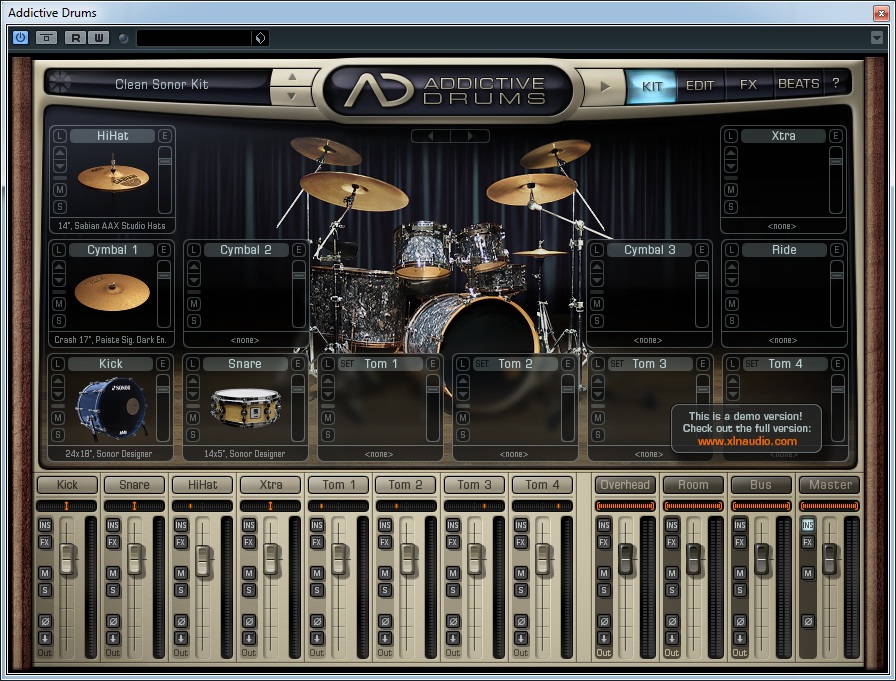Adjust the HiHat channel pan control
The width and height of the screenshot is (896, 681).
pyautogui.click(x=202, y=506)
